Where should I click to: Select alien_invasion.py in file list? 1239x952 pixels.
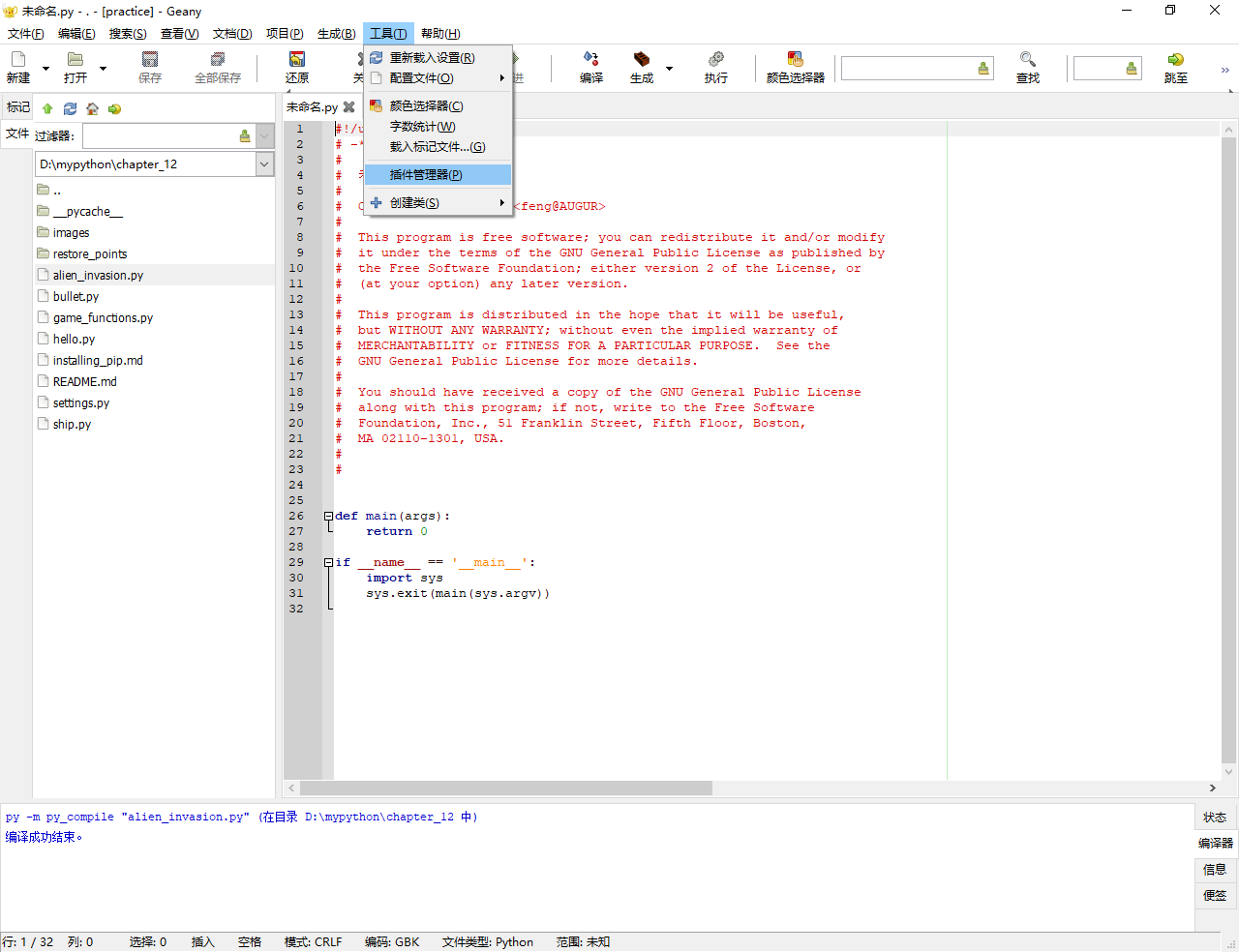[155, 276]
